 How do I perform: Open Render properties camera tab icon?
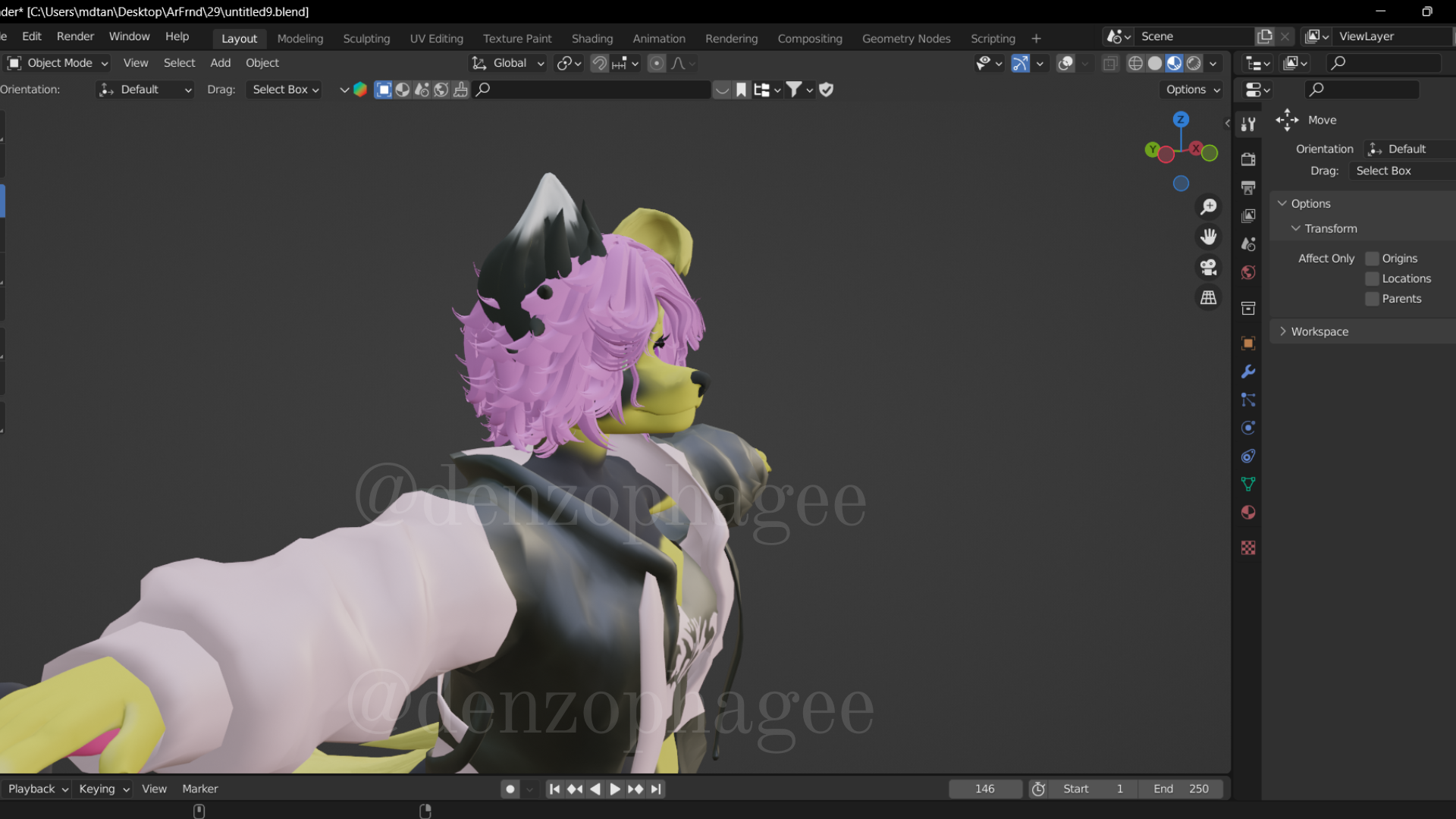pos(1248,159)
